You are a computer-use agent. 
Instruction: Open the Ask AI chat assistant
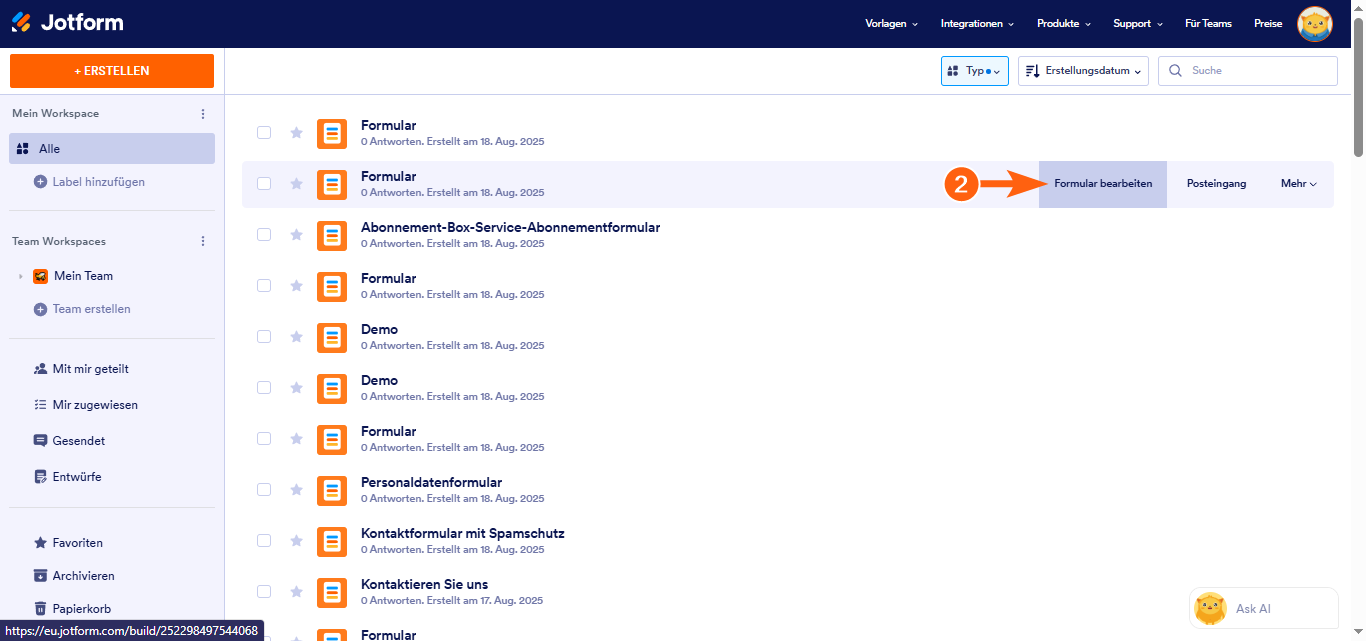coord(1263,608)
